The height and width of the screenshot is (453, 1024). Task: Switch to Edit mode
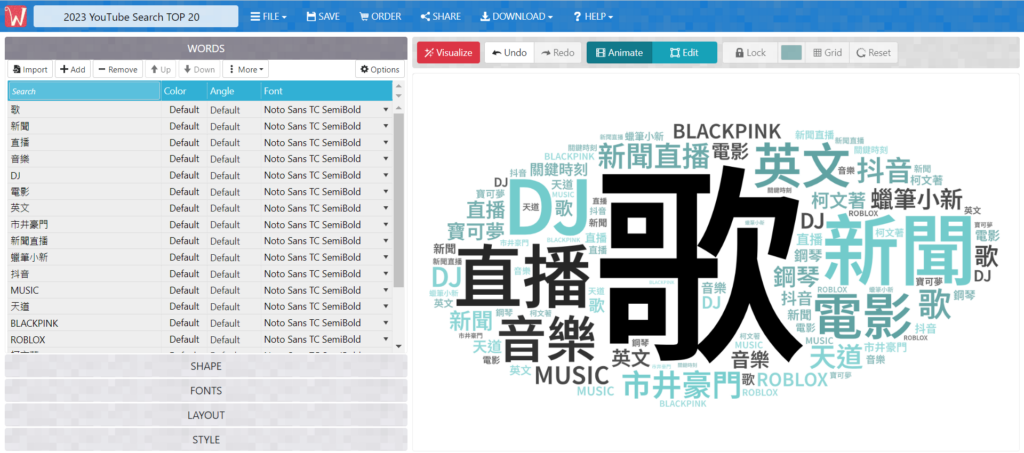(x=684, y=53)
